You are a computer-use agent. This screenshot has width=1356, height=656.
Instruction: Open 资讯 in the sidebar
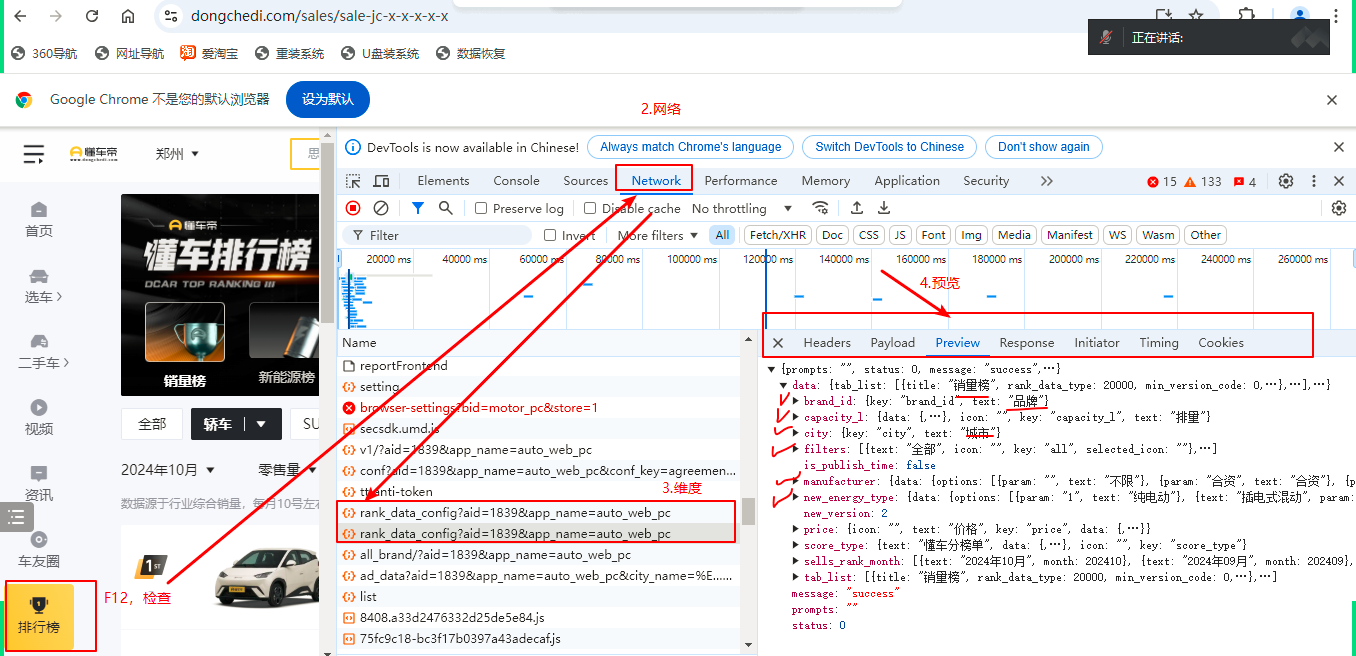coord(39,484)
